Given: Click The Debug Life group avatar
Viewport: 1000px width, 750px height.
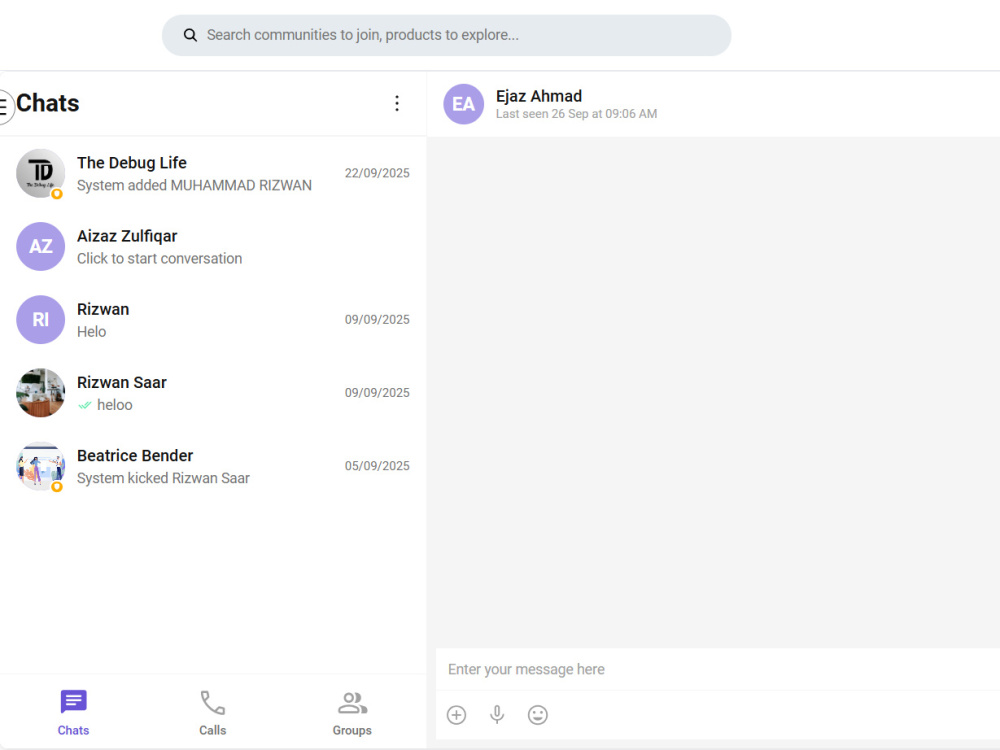Looking at the screenshot, I should tap(40, 173).
